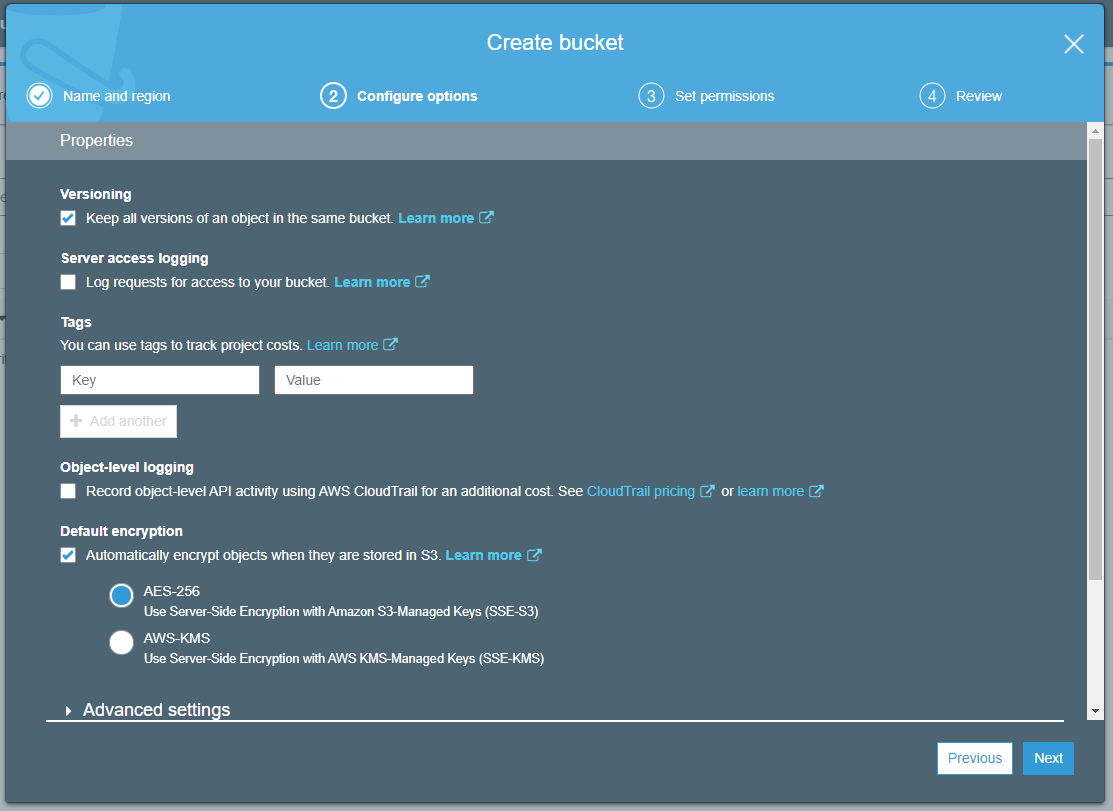The width and height of the screenshot is (1113, 811).
Task: Go to the Name and region step
Action: coord(116,96)
